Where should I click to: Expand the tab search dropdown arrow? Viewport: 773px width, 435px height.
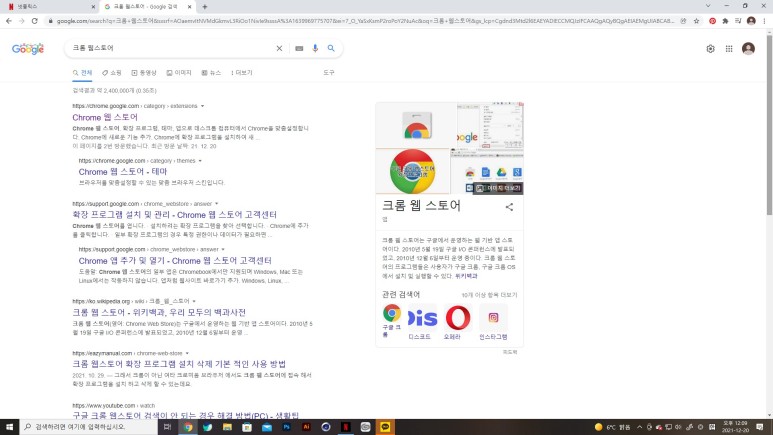[708, 6]
